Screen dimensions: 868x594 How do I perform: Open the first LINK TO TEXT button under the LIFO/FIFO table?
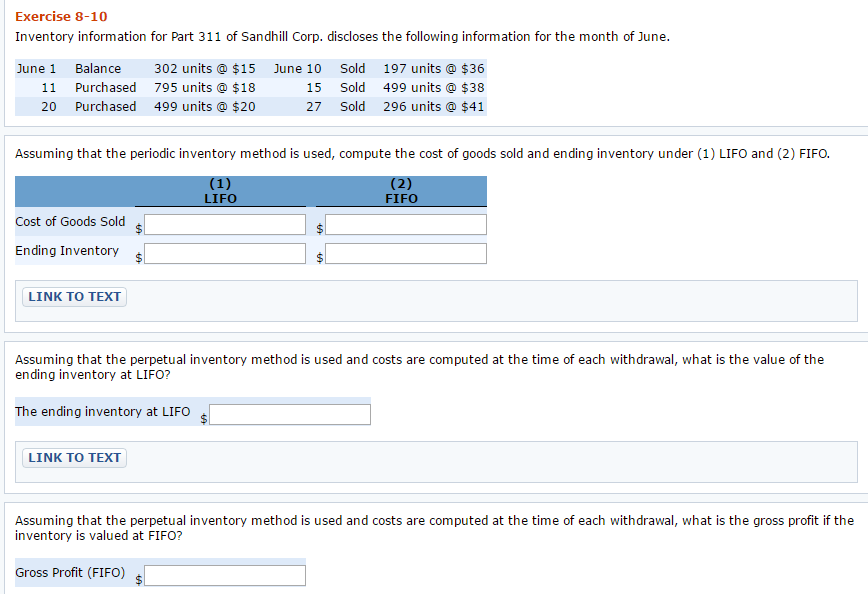tap(75, 297)
